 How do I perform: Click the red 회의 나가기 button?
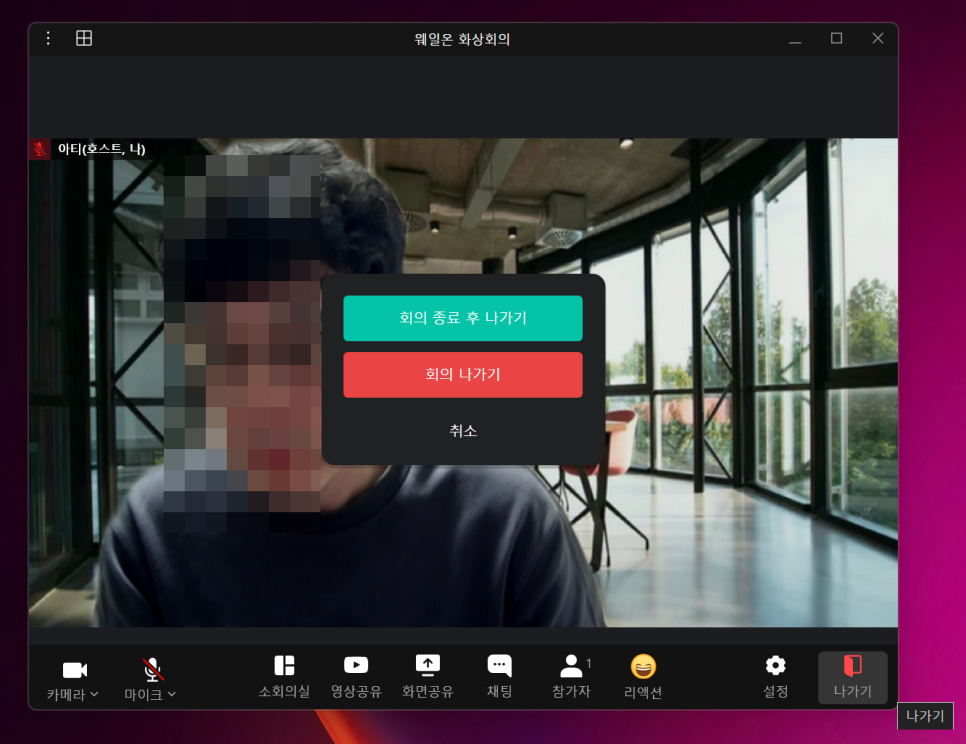click(463, 374)
